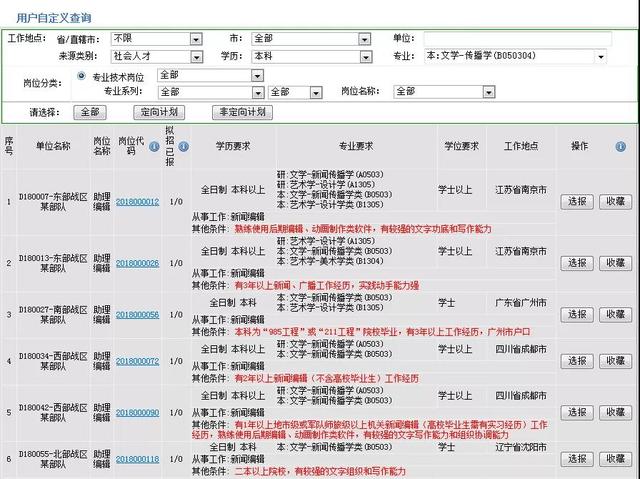Click the 学历要求 column header

pyautogui.click(x=233, y=146)
